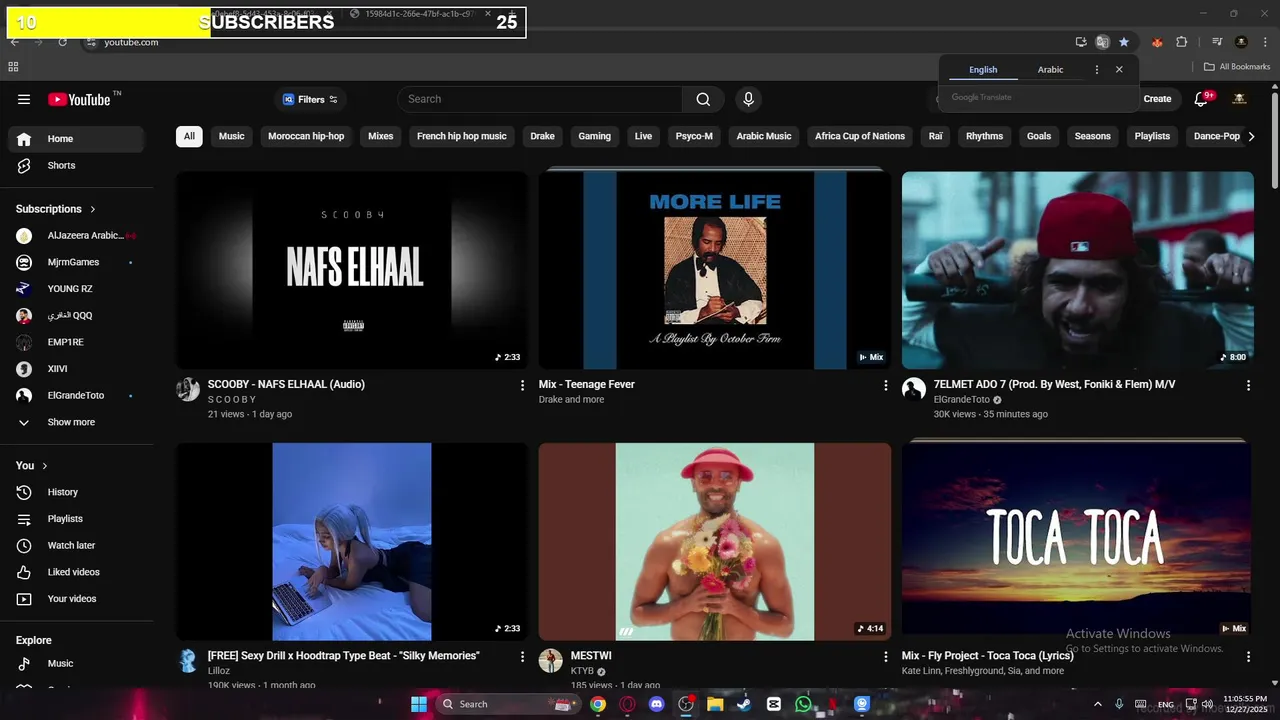Image resolution: width=1280 pixels, height=720 pixels.
Task: Play the MORE LIFE mix thumbnail
Action: (715, 270)
